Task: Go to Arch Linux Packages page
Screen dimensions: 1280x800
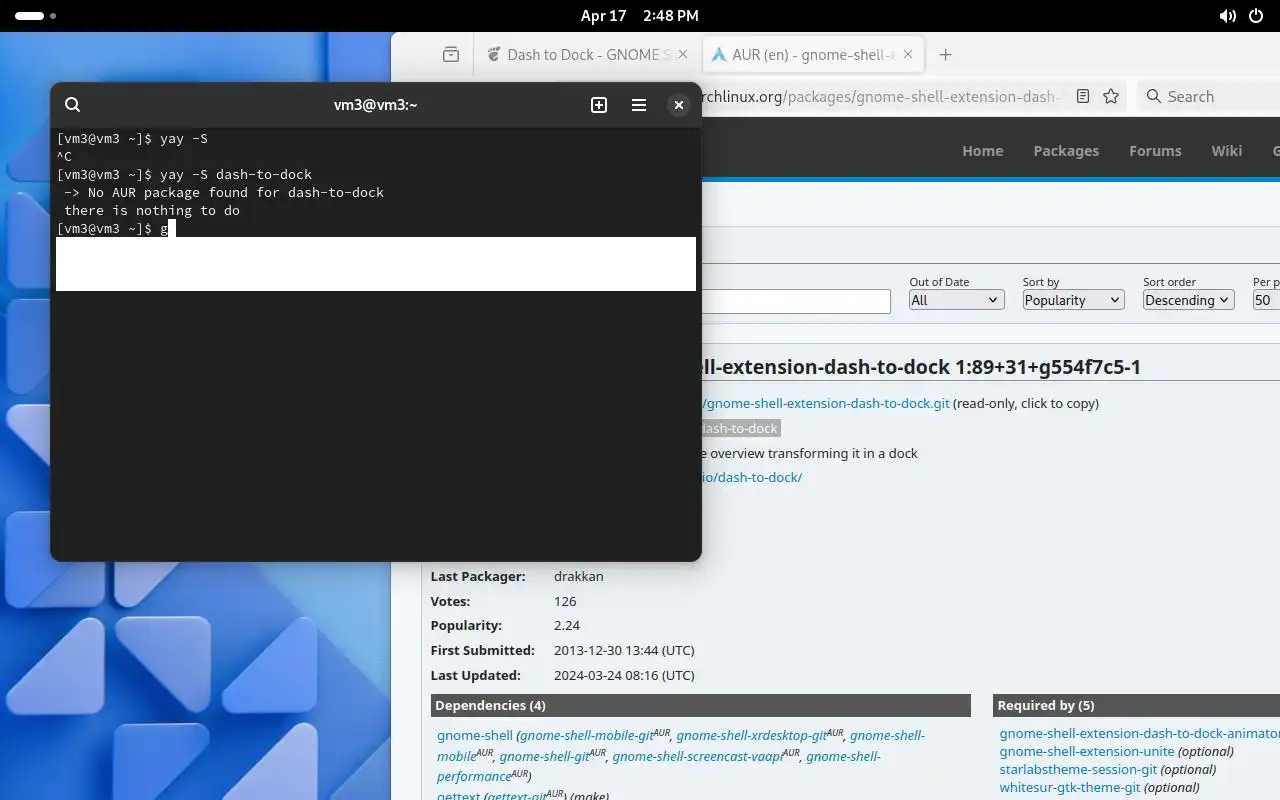Action: point(1066,151)
